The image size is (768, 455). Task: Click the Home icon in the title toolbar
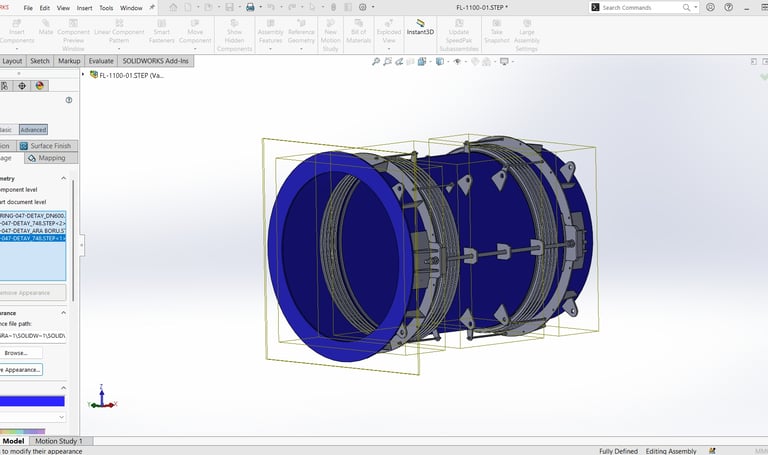tap(173, 7)
